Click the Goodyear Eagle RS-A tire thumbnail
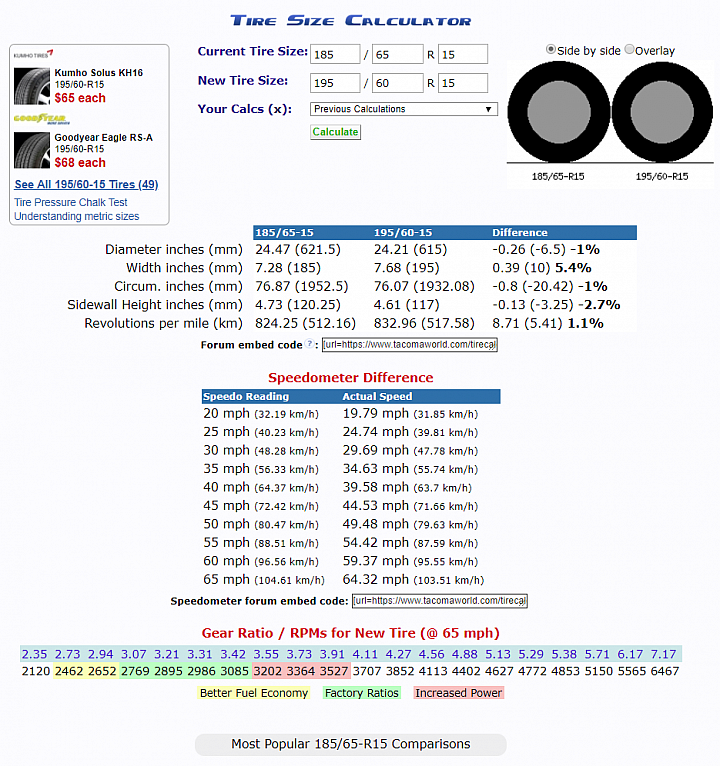 coord(32,150)
